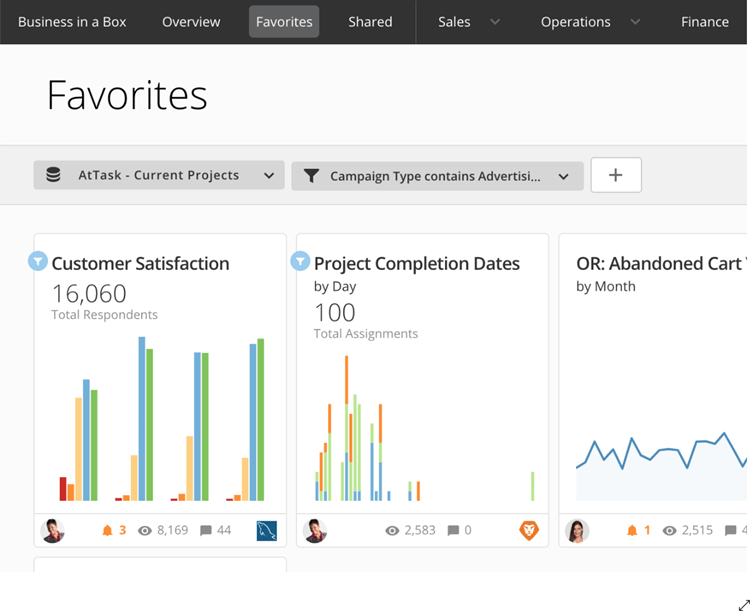
Task: Click the alert bell on Abandoned Cart card
Action: (x=632, y=530)
